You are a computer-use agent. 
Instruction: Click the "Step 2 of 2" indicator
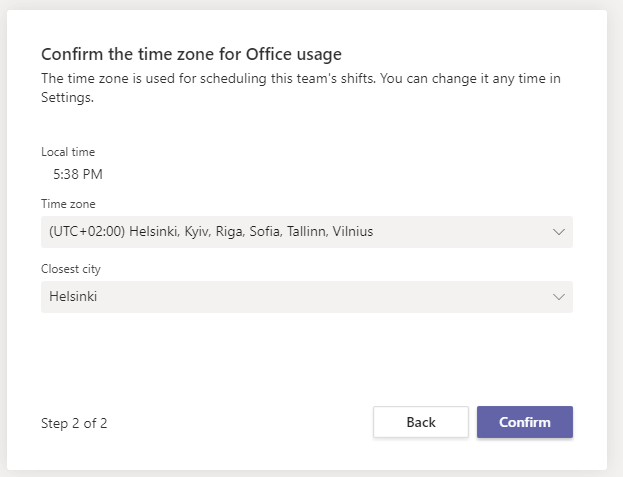point(74,423)
